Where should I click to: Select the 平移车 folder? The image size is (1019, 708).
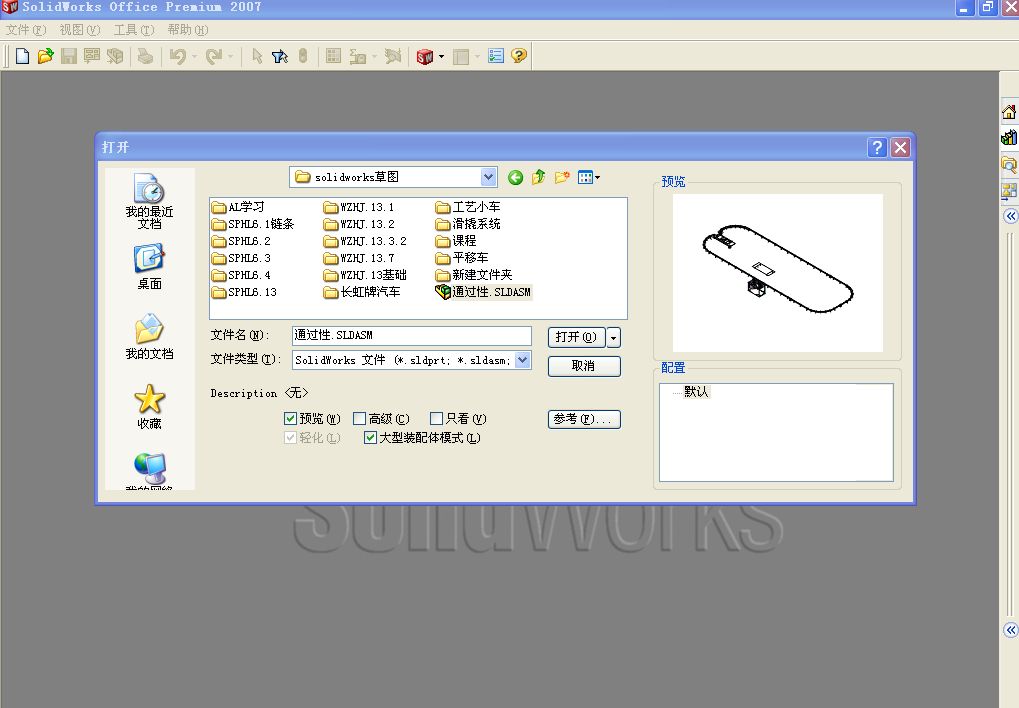pos(462,258)
